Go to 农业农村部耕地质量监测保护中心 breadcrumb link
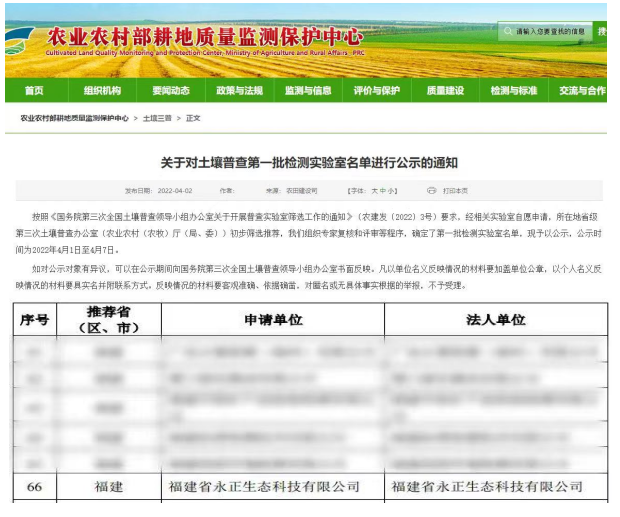Image resolution: width=620 pixels, height=517 pixels. coord(74,118)
